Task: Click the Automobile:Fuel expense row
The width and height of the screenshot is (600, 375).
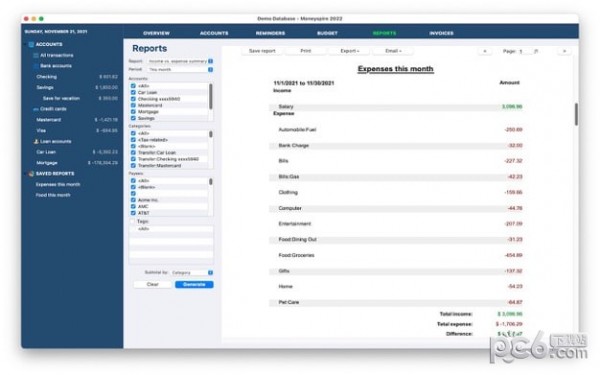Action: pyautogui.click(x=396, y=130)
